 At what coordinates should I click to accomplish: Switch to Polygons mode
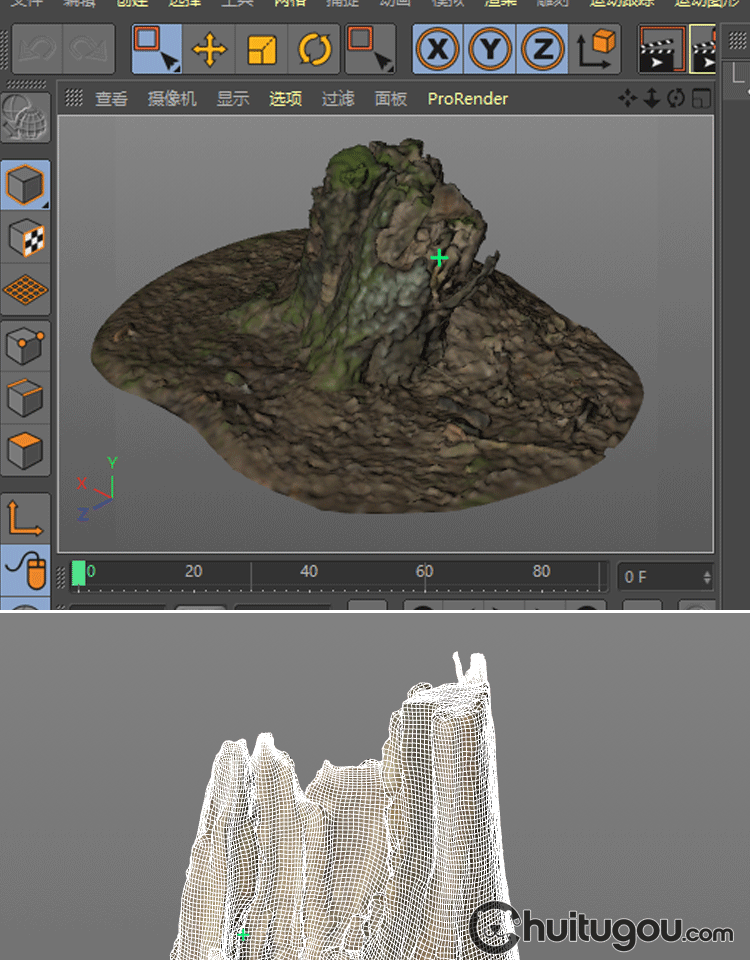(x=26, y=450)
